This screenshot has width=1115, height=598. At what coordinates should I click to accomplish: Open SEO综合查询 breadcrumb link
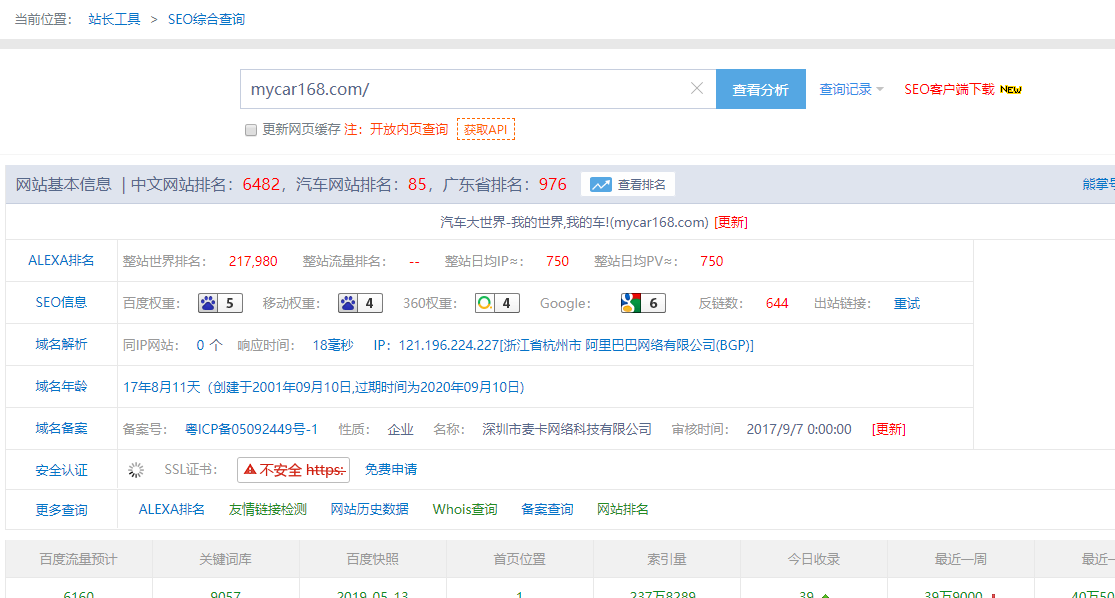tap(206, 19)
